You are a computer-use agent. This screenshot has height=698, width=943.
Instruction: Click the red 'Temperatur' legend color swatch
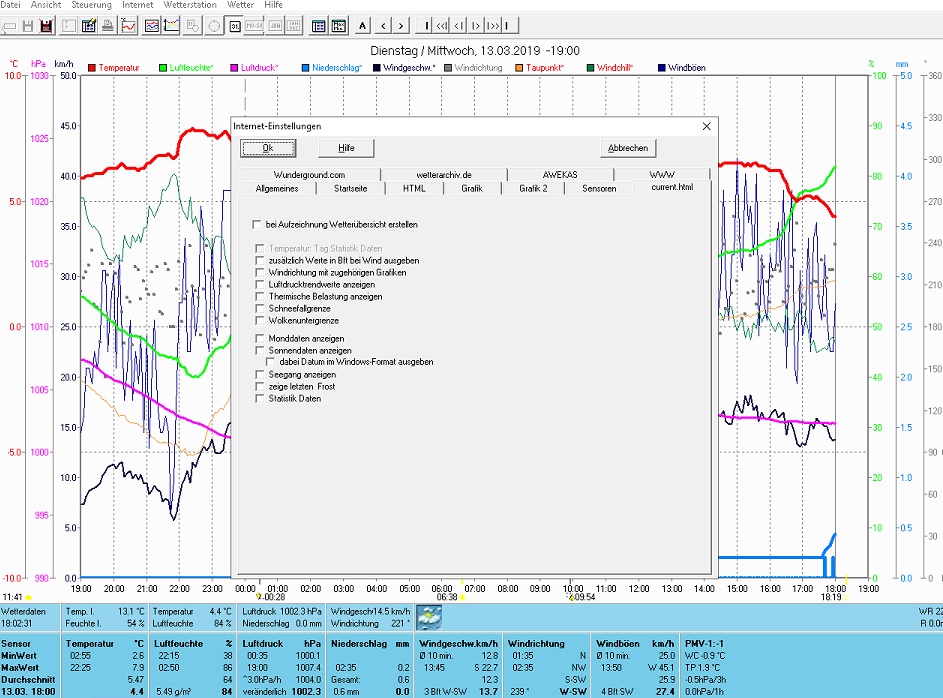tap(92, 68)
